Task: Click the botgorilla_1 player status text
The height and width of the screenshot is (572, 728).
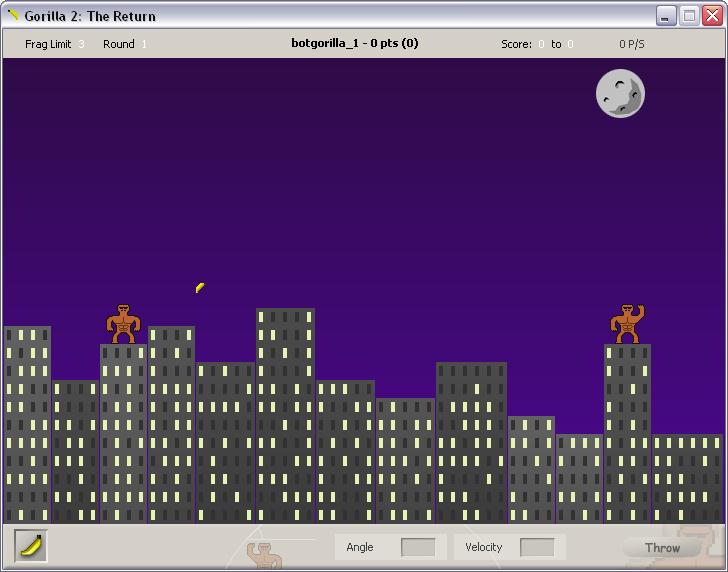Action: coord(355,43)
